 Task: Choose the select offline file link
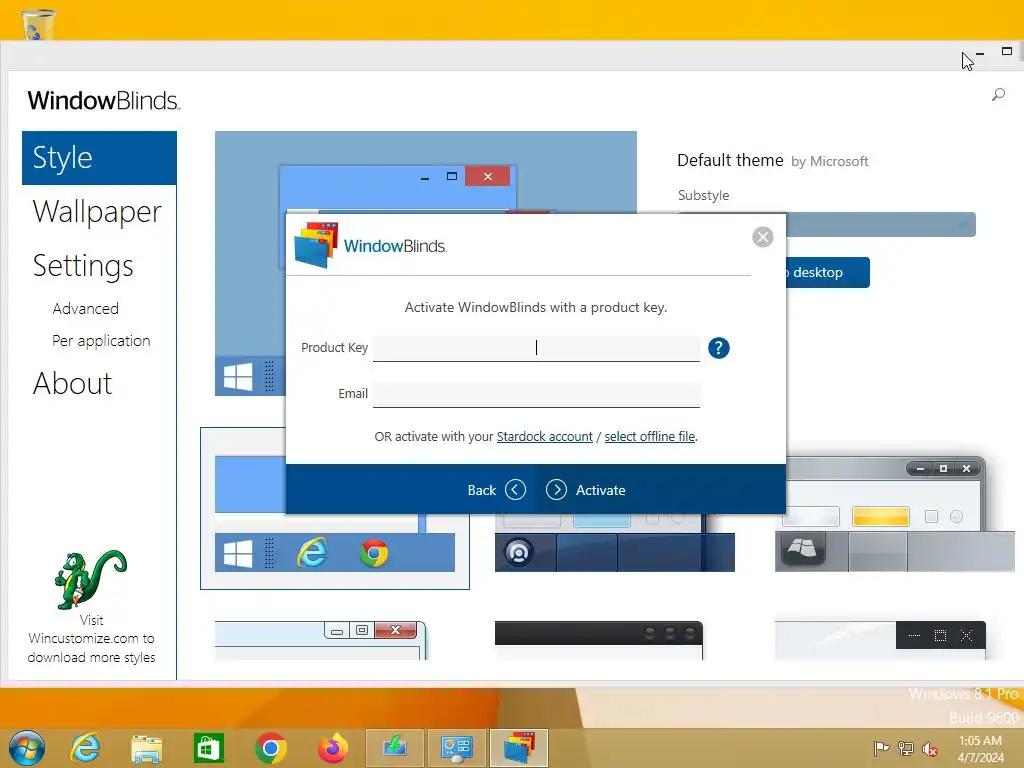tap(649, 436)
